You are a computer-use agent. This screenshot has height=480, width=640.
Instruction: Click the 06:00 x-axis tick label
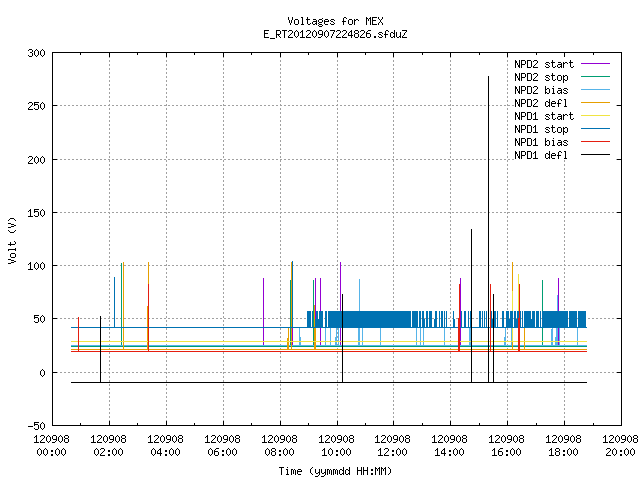pyautogui.click(x=222, y=452)
